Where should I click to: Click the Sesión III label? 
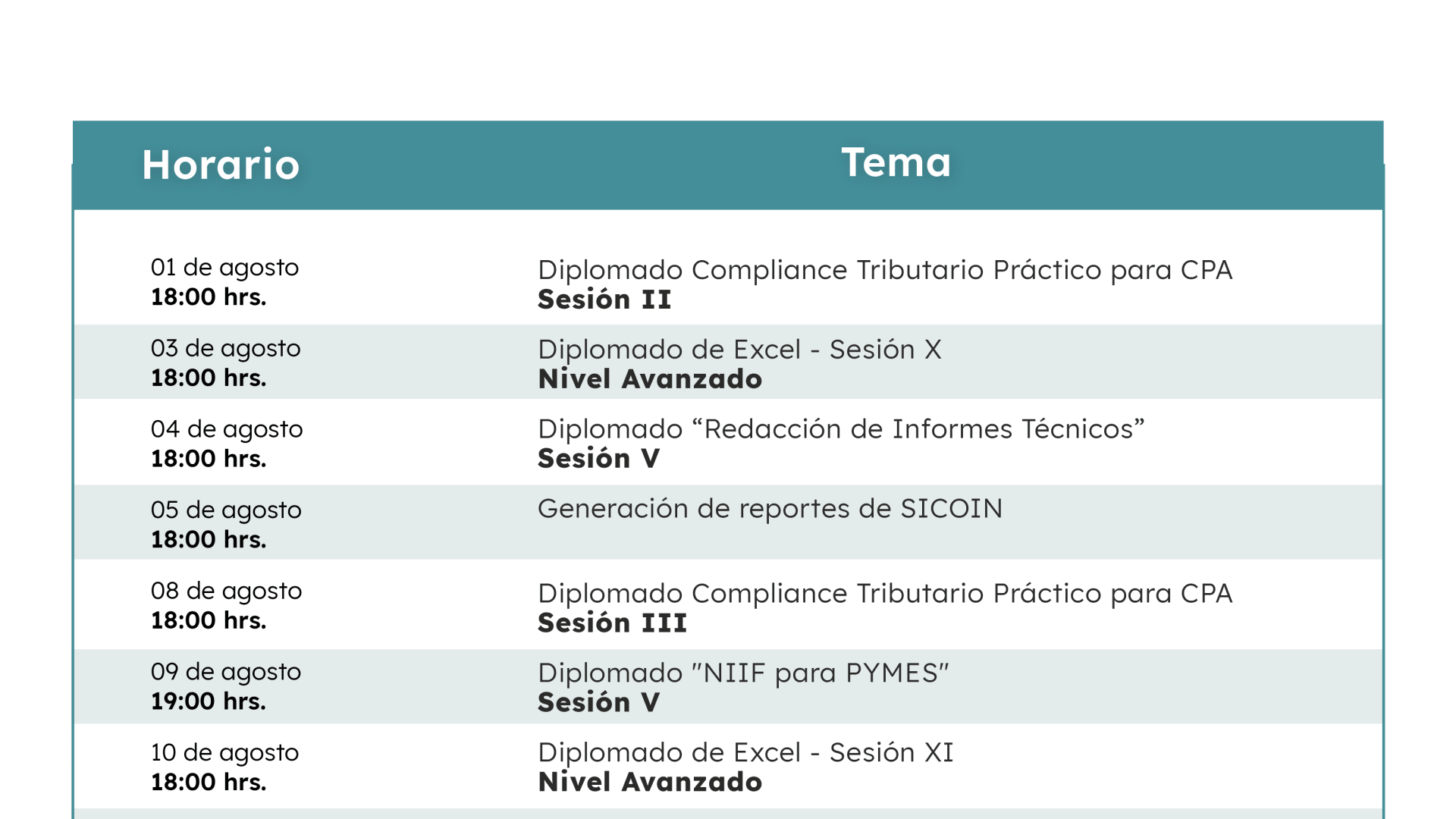coord(612,623)
